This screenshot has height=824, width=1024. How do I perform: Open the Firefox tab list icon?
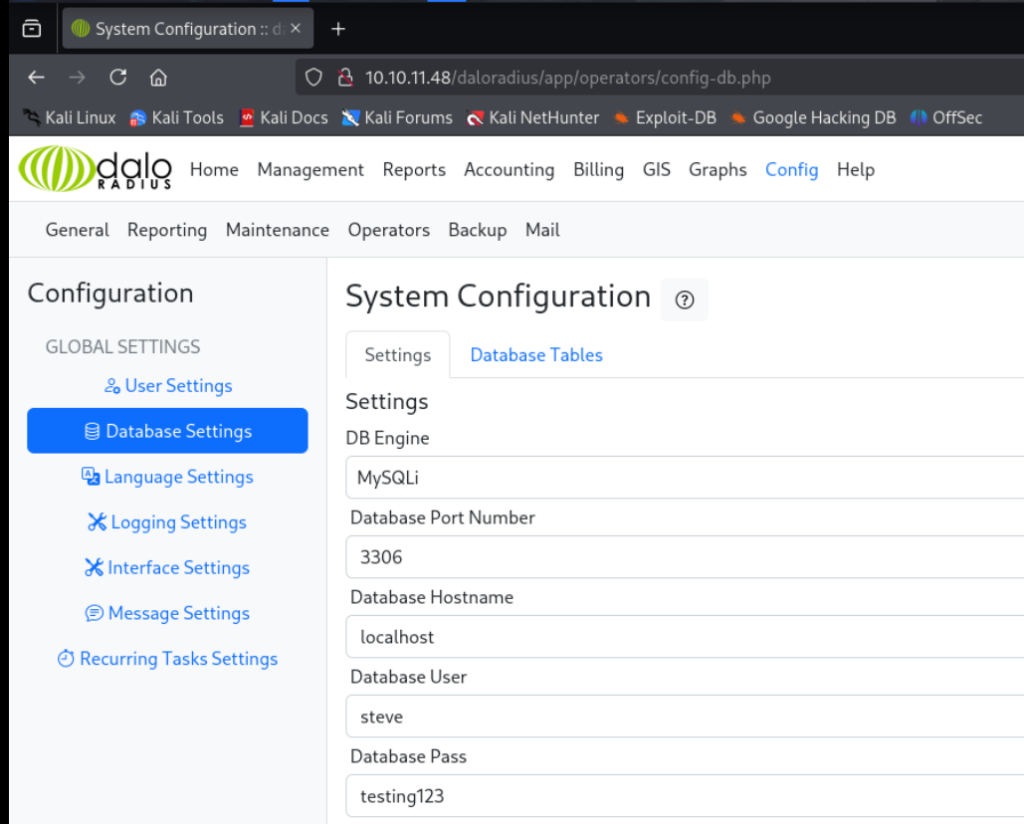tap(31, 29)
